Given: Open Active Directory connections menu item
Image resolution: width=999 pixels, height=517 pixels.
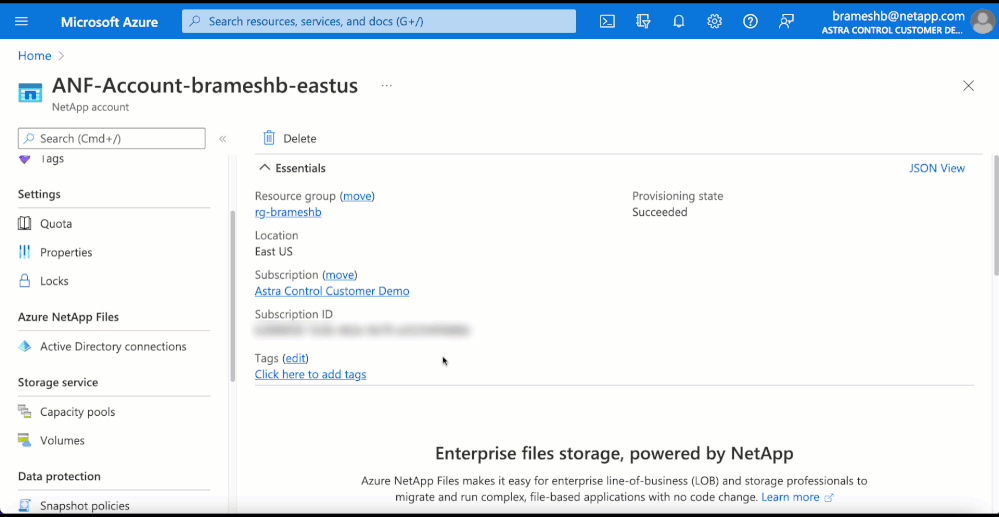Looking at the screenshot, I should coord(112,346).
